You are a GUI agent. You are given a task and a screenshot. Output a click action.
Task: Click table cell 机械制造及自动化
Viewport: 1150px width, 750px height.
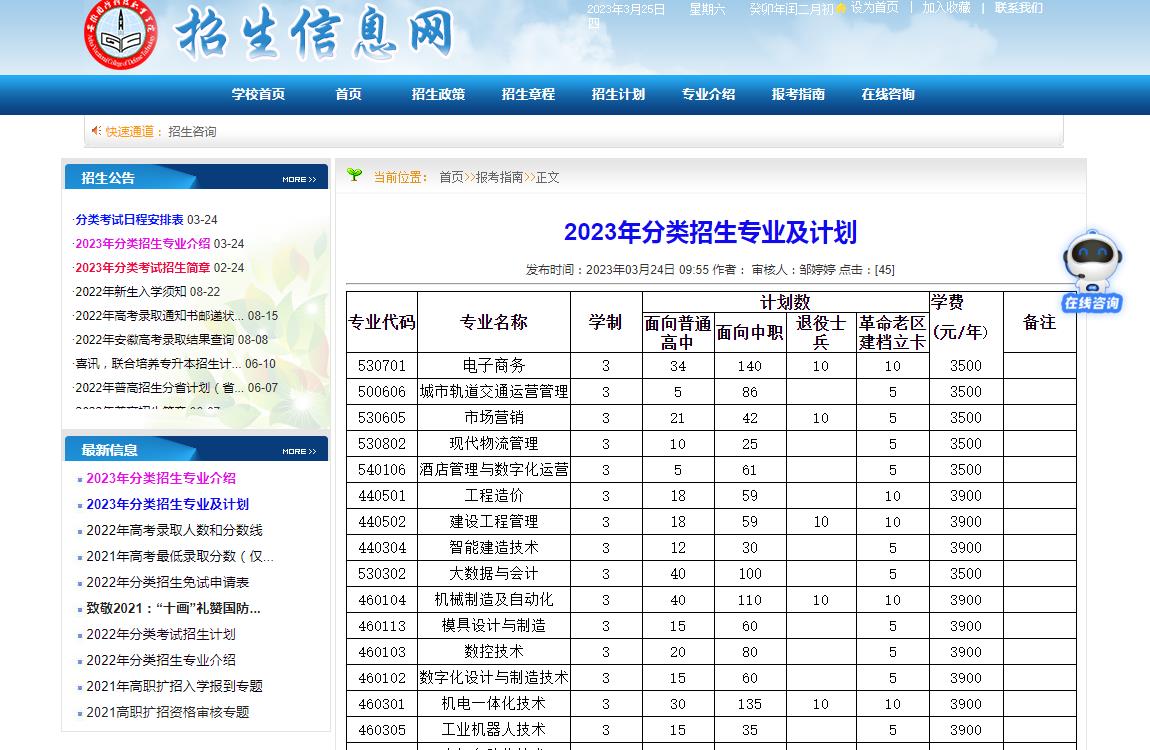pyautogui.click(x=494, y=600)
